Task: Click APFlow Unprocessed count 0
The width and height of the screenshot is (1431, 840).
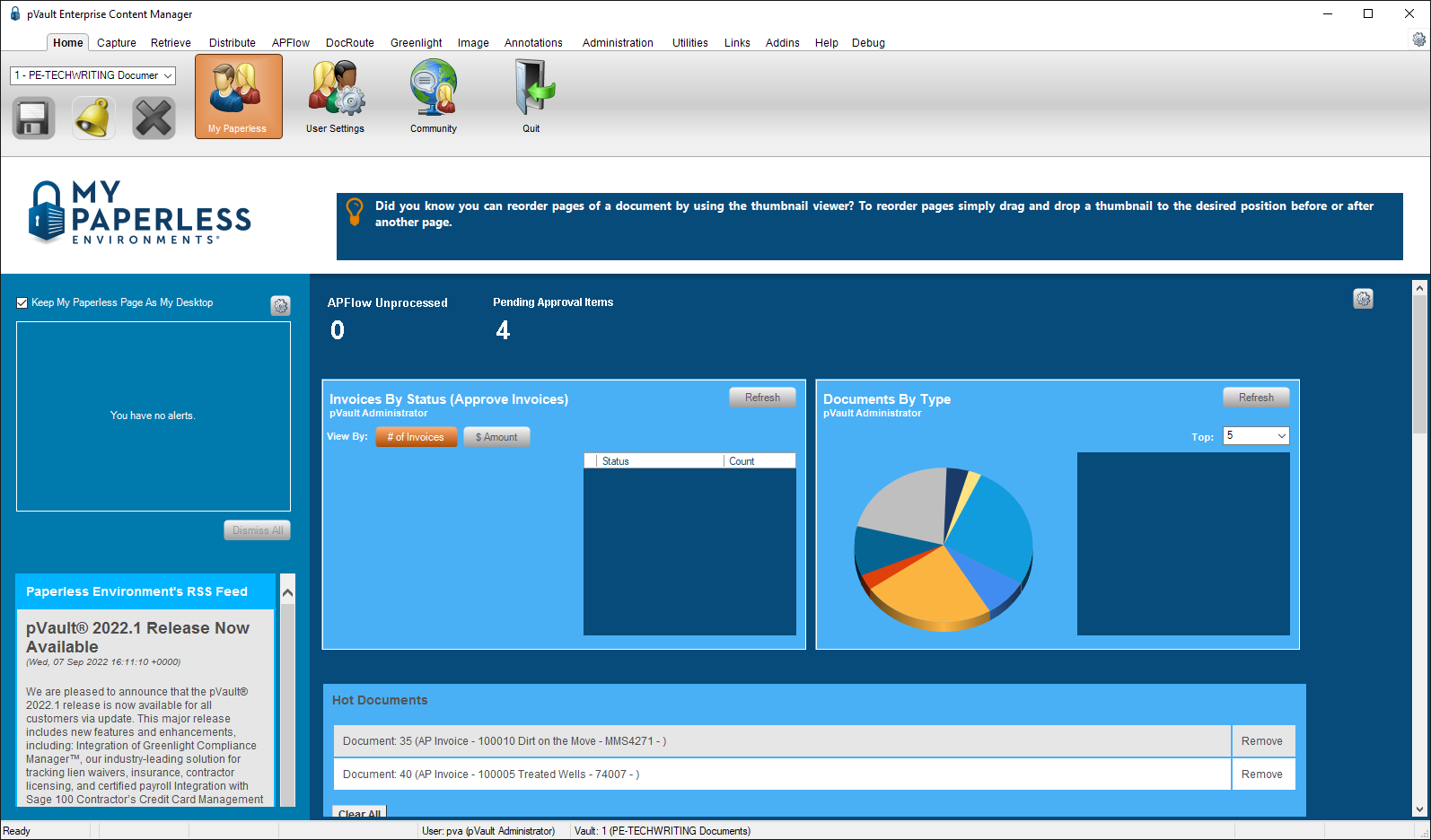Action: click(338, 330)
